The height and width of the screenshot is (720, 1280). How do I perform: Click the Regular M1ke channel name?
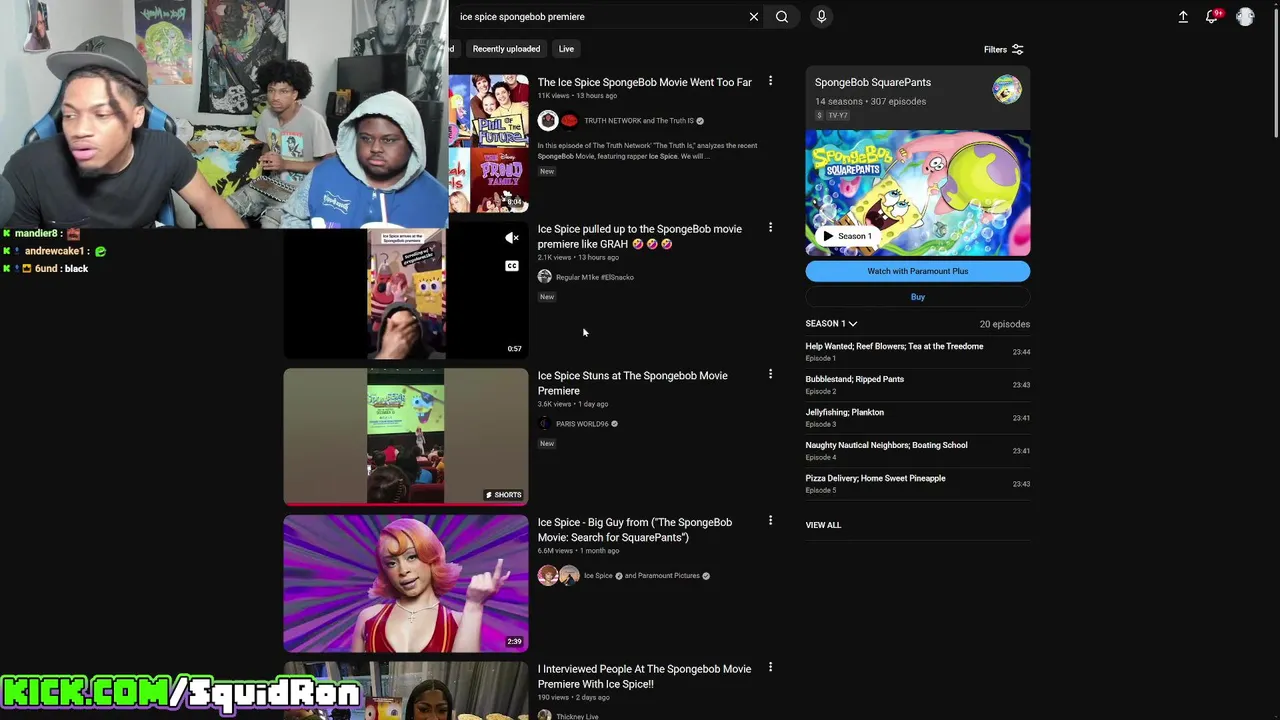click(x=595, y=277)
